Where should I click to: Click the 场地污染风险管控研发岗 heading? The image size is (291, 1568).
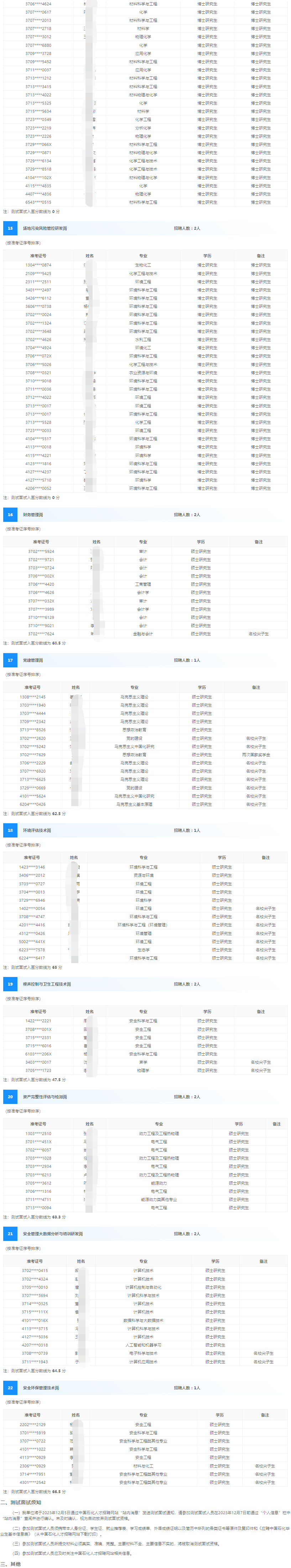(x=45, y=228)
